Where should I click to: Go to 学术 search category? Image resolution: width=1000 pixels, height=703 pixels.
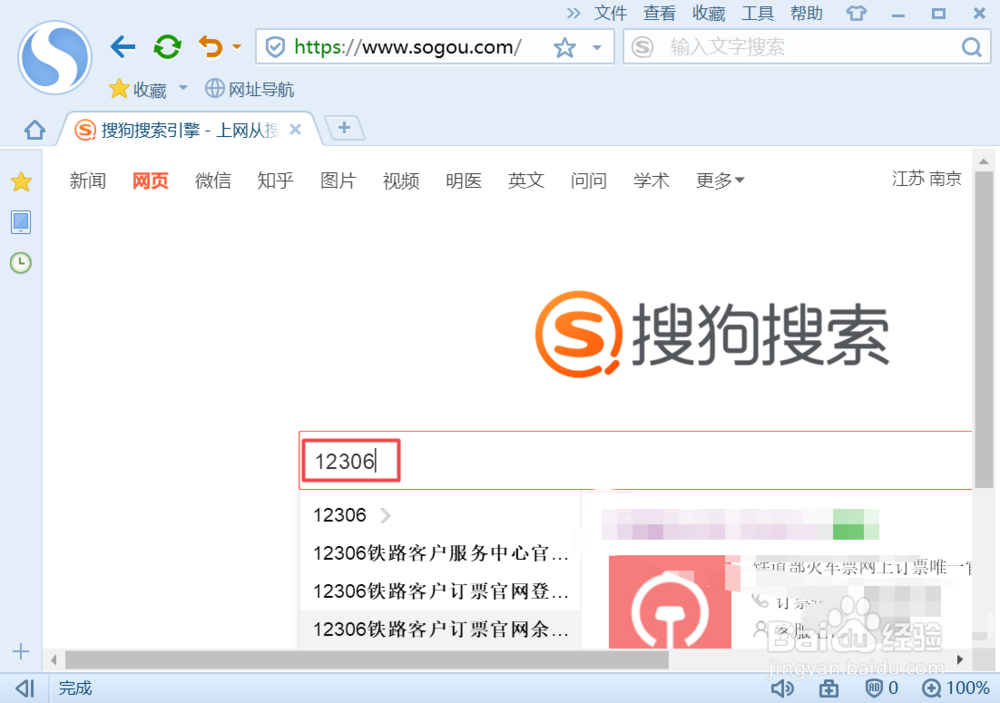coord(651,181)
